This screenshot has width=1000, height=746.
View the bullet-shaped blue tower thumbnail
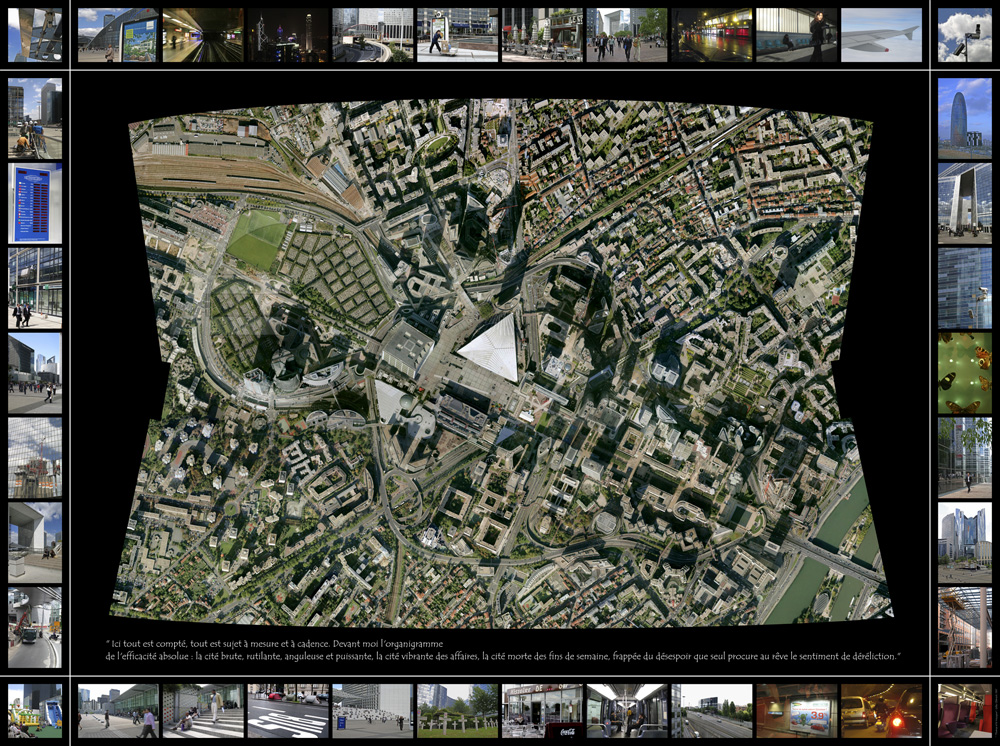(x=965, y=119)
